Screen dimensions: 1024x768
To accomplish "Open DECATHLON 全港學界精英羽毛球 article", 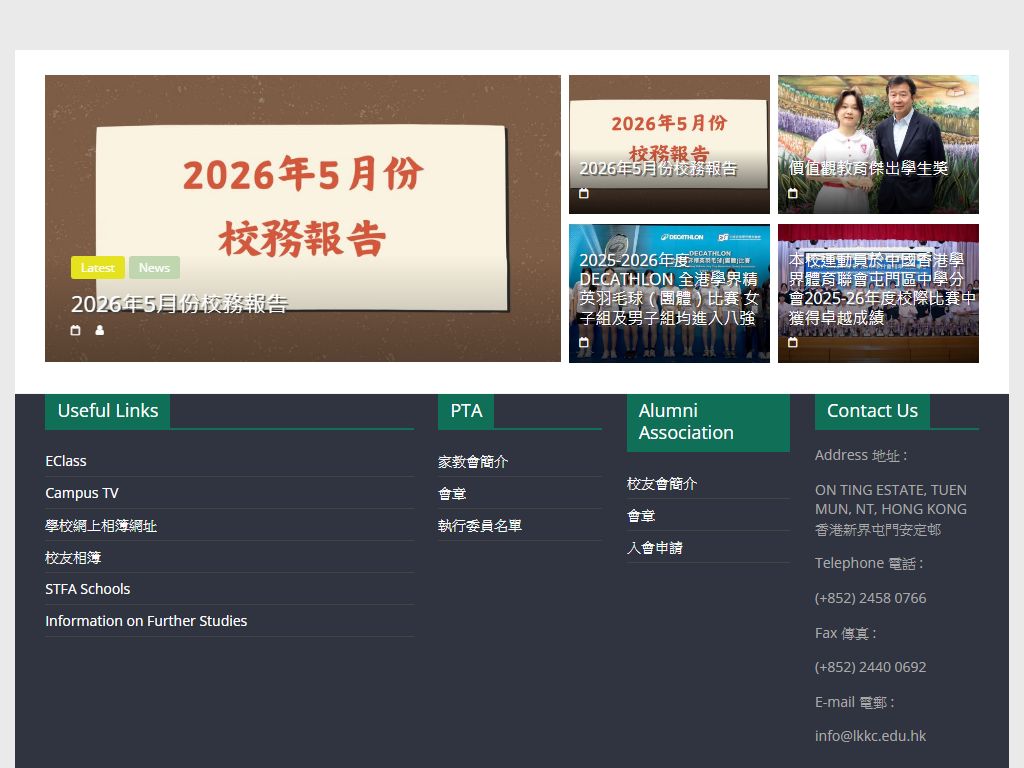I will (668, 289).
